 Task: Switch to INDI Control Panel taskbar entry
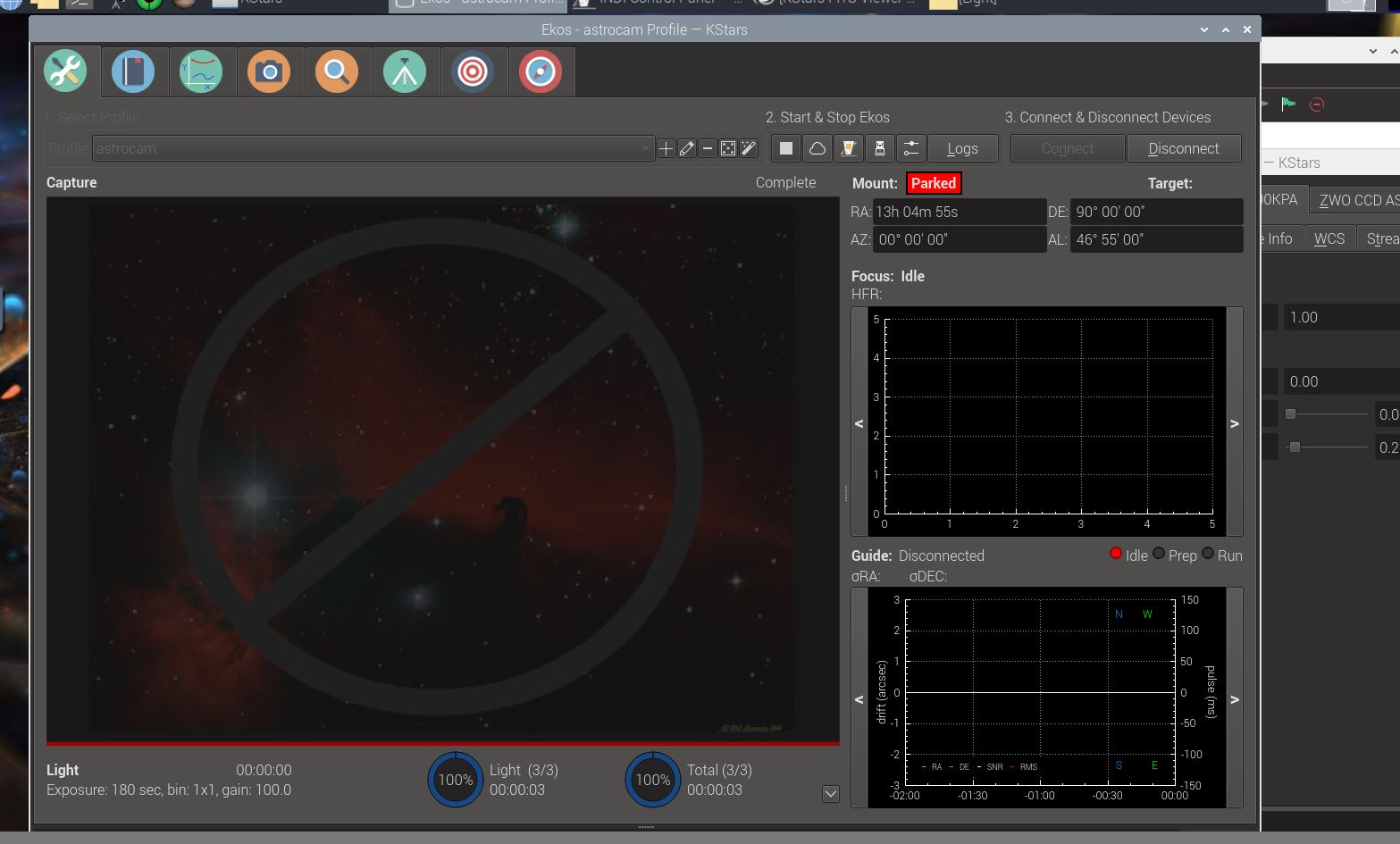[658, 4]
